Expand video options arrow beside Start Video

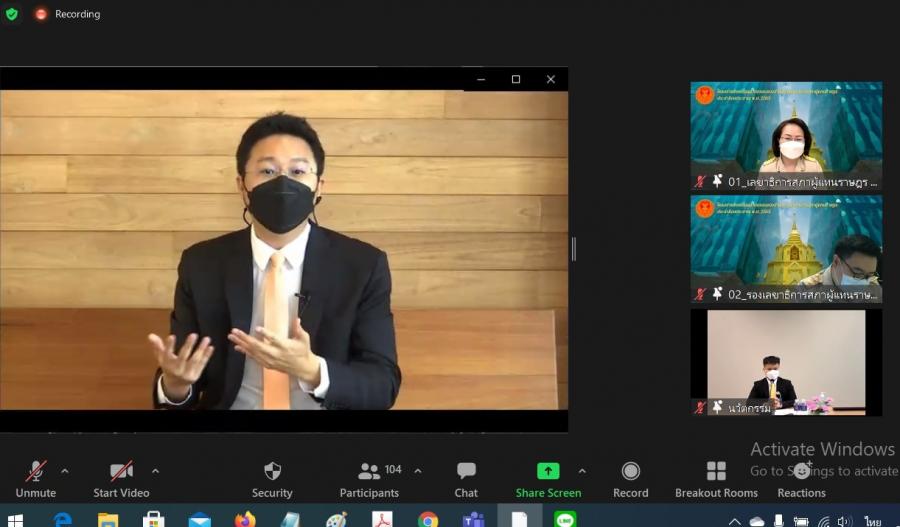click(155, 471)
